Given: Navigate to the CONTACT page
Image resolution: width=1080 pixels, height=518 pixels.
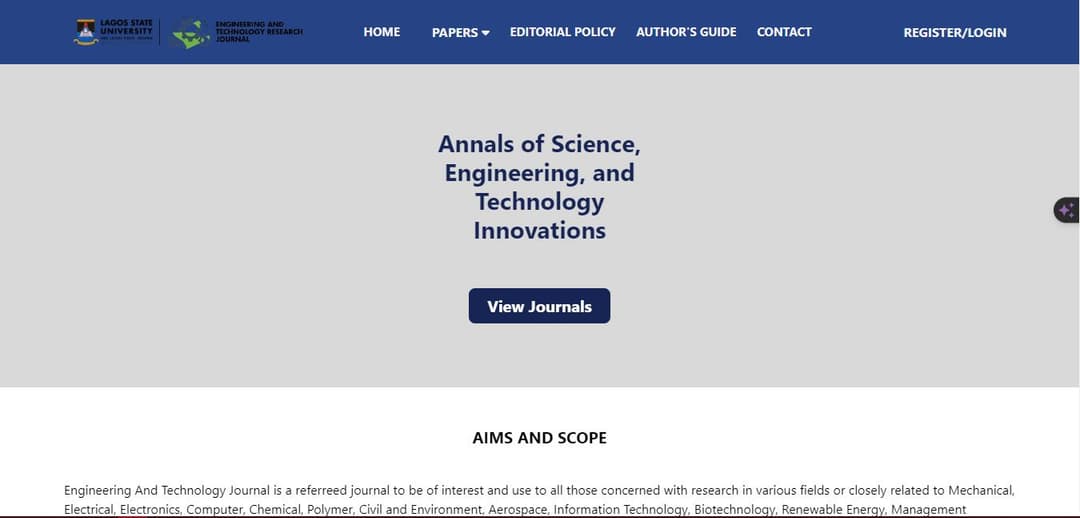Looking at the screenshot, I should (784, 32).
